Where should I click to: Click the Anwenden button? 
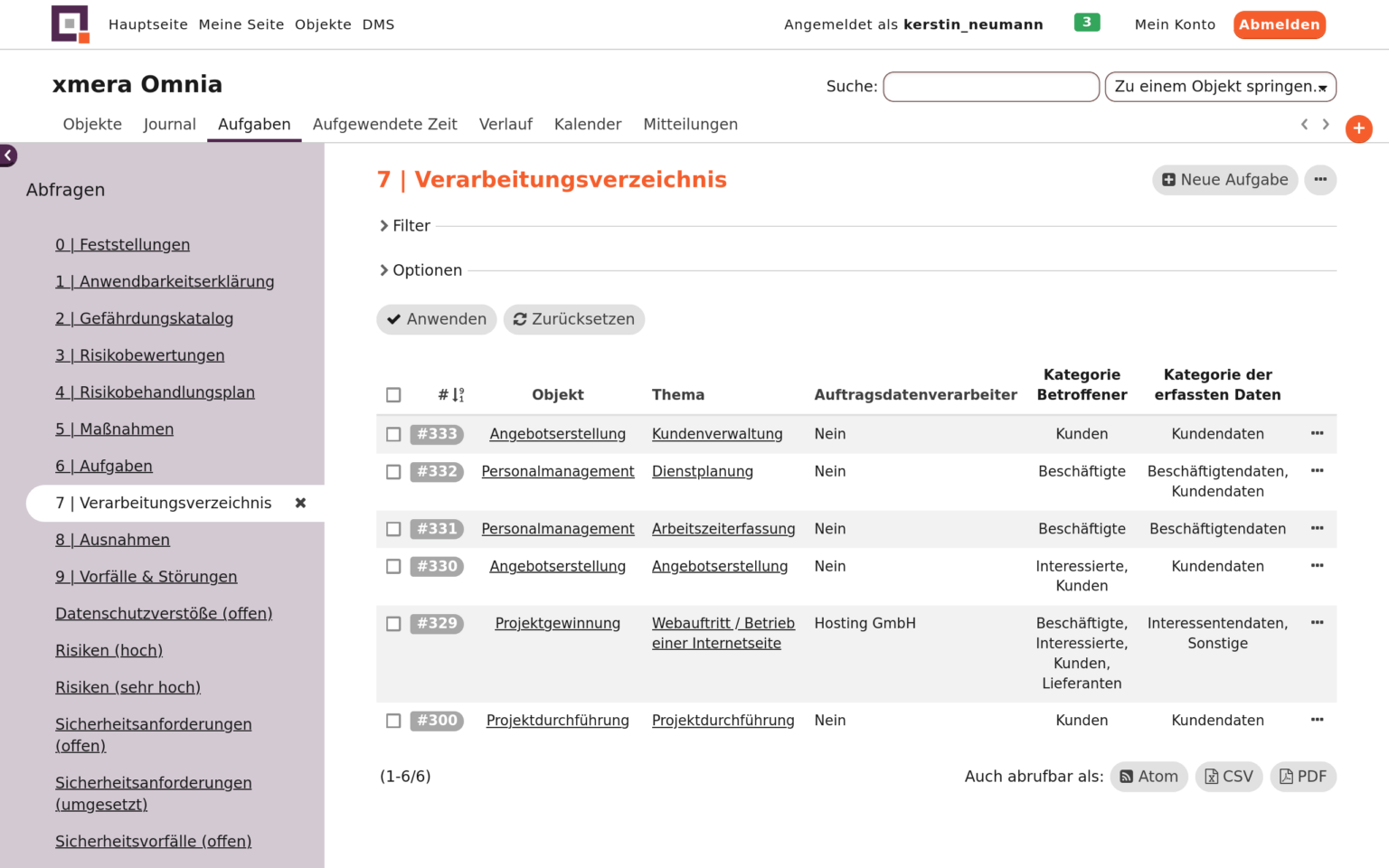(x=437, y=319)
